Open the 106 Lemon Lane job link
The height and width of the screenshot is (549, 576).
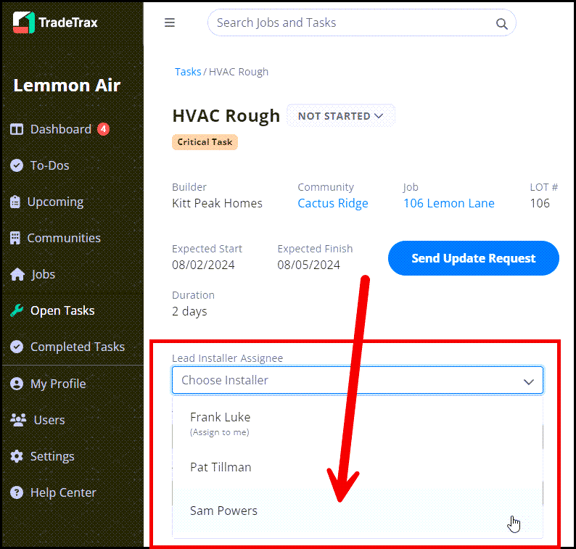[449, 203]
